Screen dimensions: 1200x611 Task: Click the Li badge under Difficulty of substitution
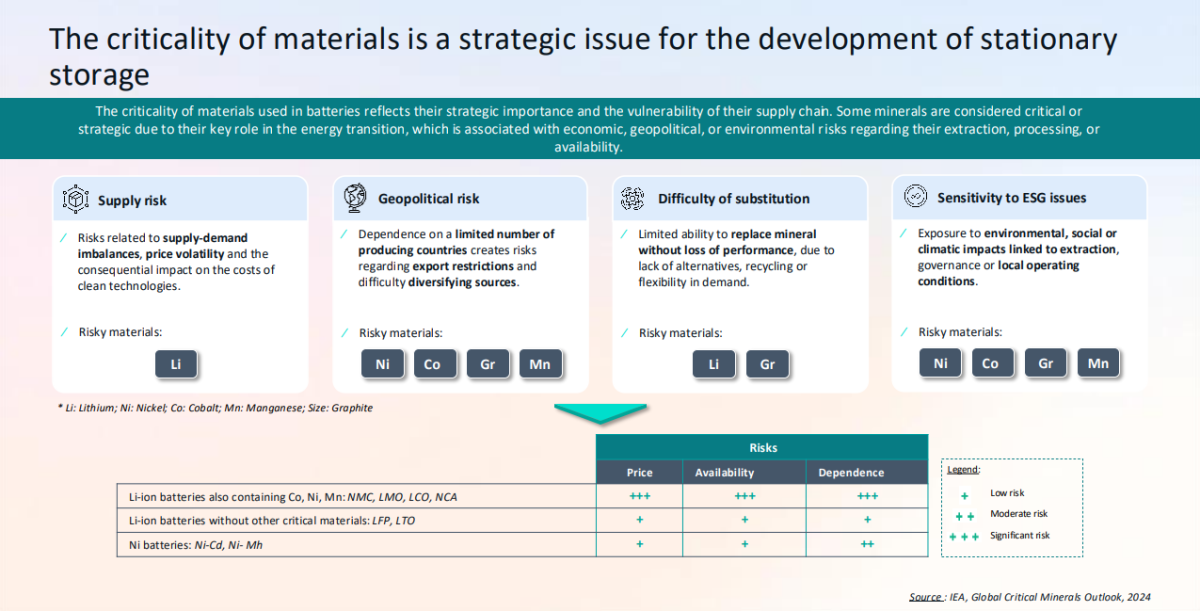coord(714,364)
